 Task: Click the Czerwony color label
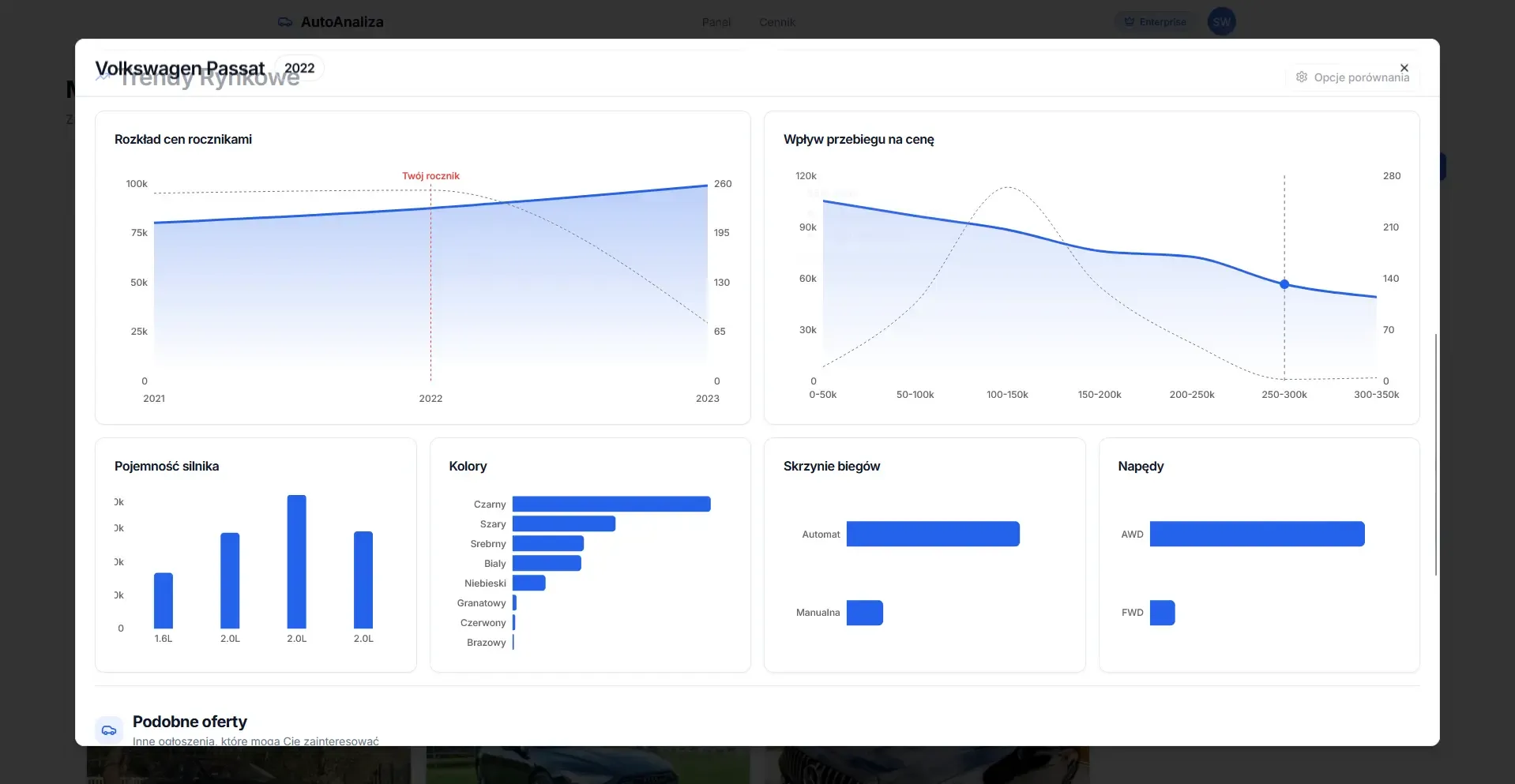pos(483,623)
